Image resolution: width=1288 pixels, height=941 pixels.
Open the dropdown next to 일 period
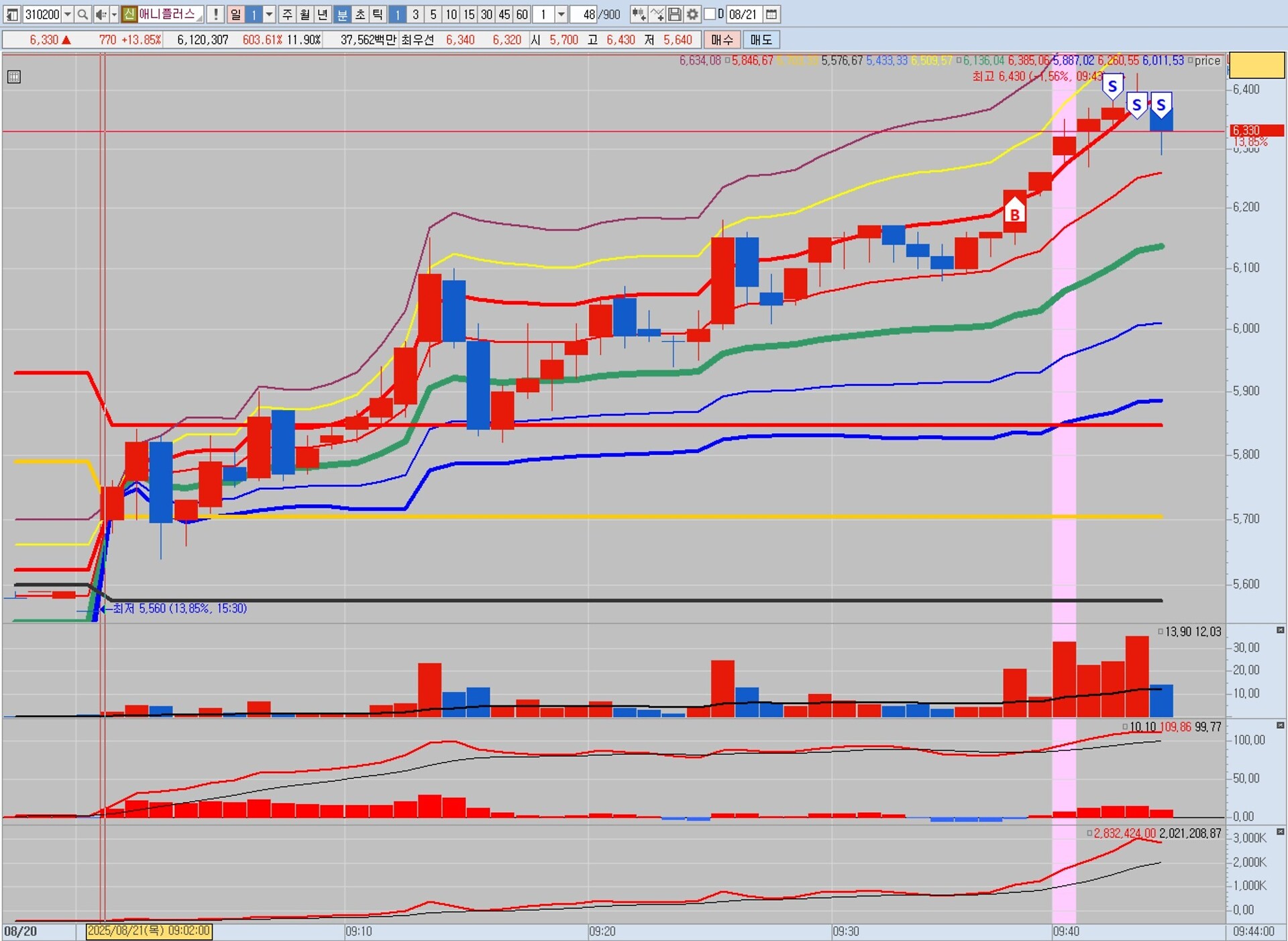point(269,14)
